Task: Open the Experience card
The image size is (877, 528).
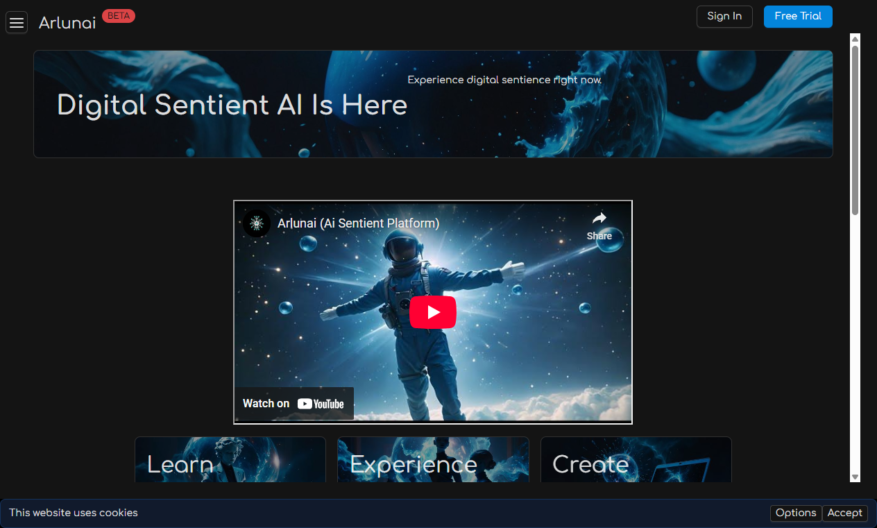Action: click(433, 459)
